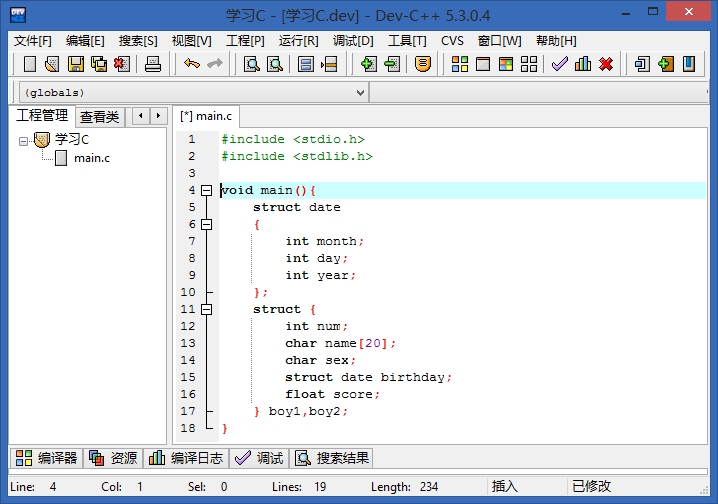Viewport: 718px width, 504px height.
Task: Click the Replace magnifier icon
Action: [275, 64]
